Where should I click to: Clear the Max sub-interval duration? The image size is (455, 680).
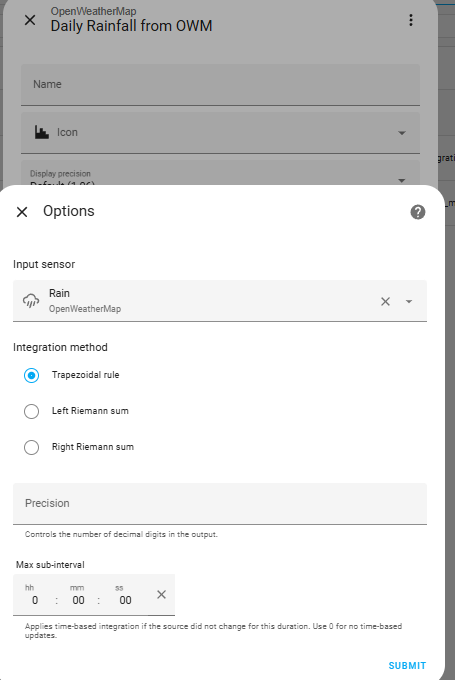click(161, 595)
